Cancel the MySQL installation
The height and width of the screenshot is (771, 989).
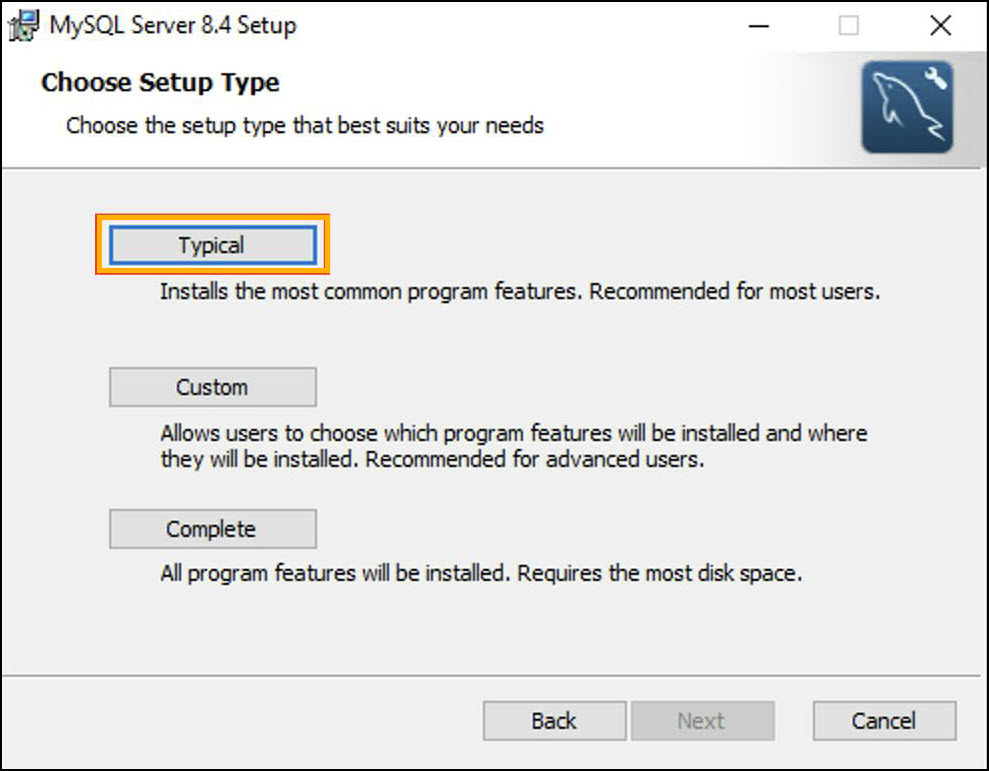[x=884, y=721]
